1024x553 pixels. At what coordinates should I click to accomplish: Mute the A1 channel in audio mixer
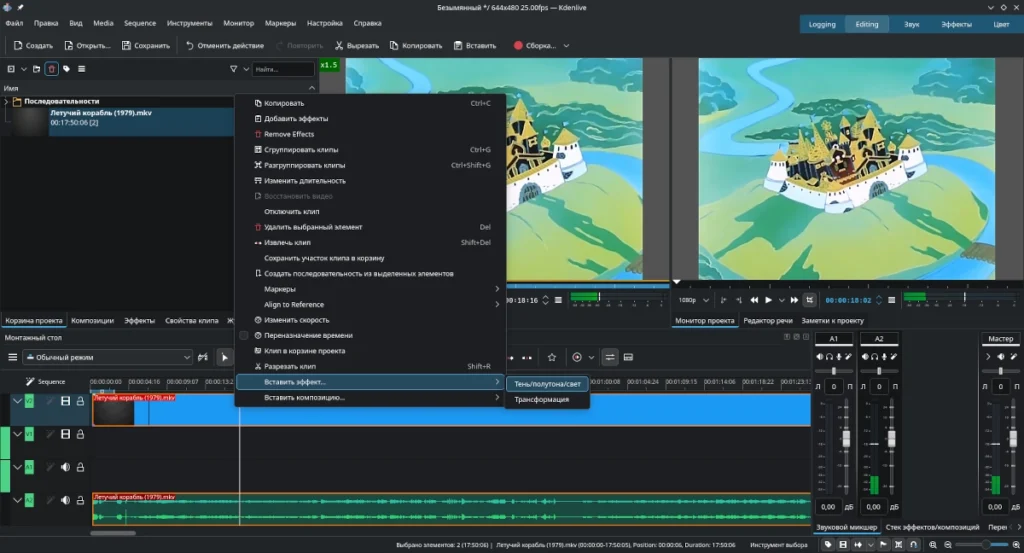point(820,356)
